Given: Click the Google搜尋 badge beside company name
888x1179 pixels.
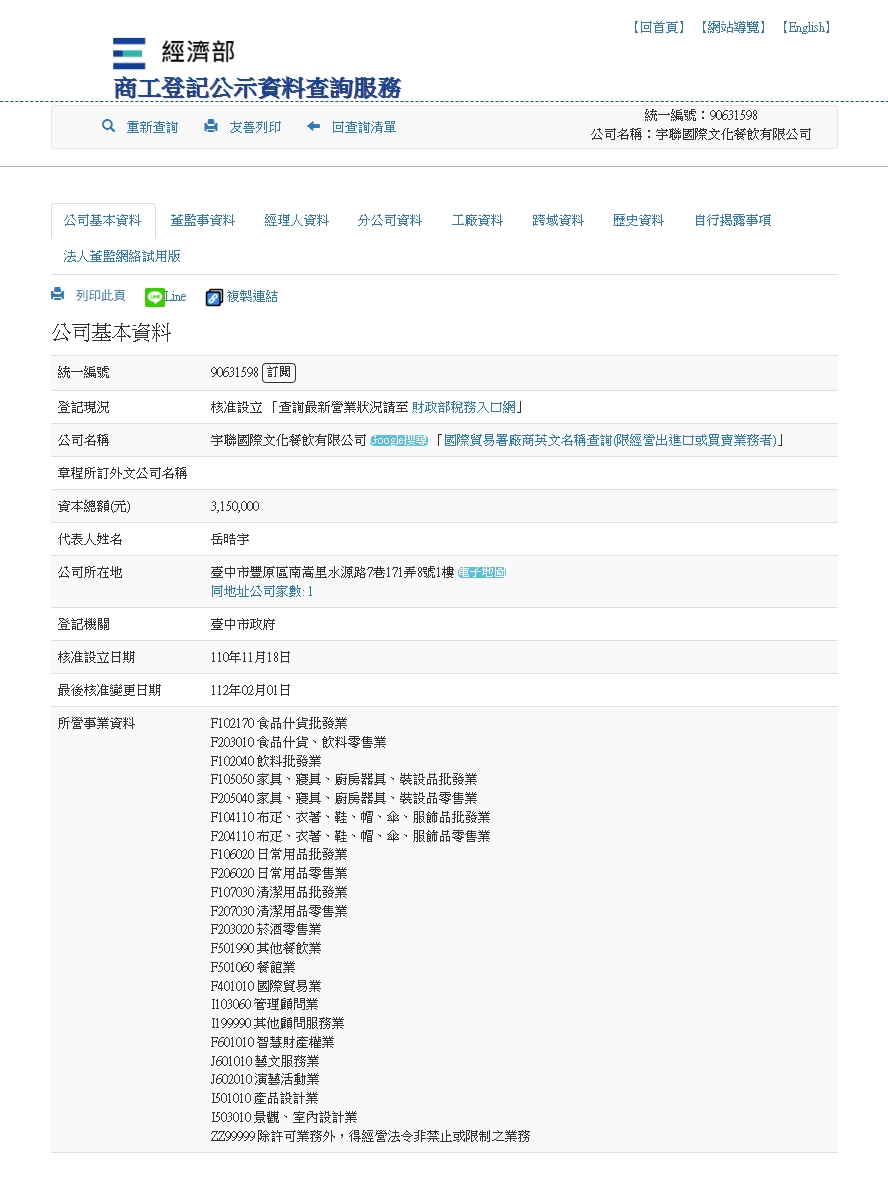Looking at the screenshot, I should [x=399, y=440].
